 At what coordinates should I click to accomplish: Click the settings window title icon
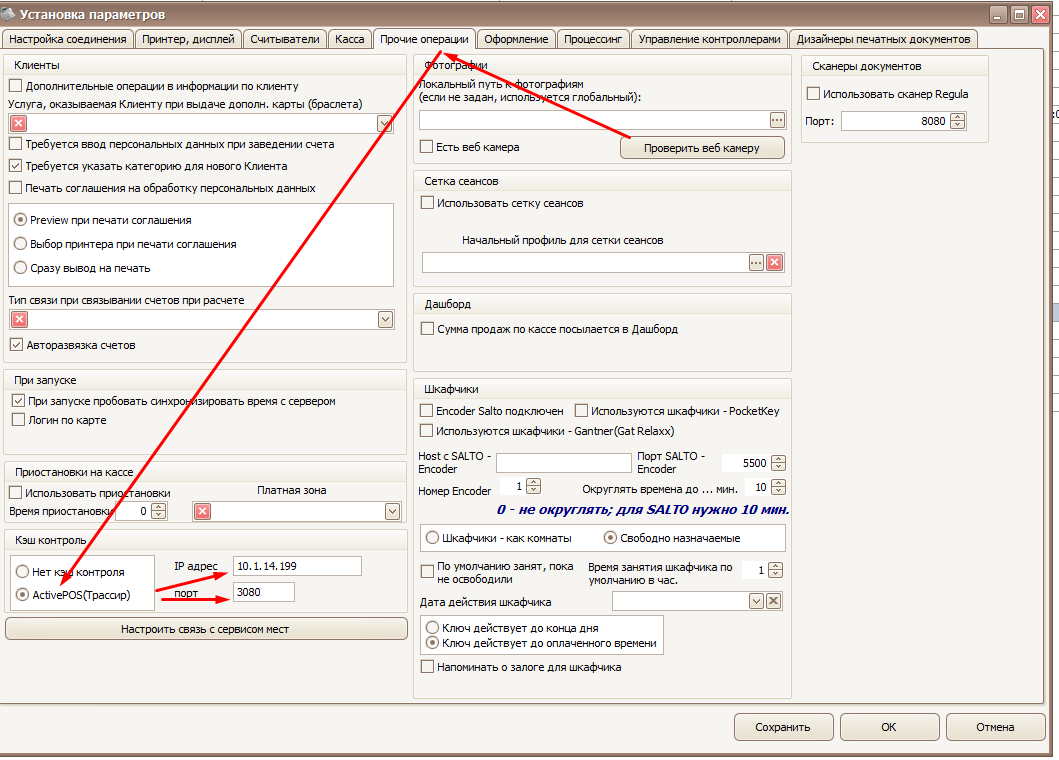point(9,14)
